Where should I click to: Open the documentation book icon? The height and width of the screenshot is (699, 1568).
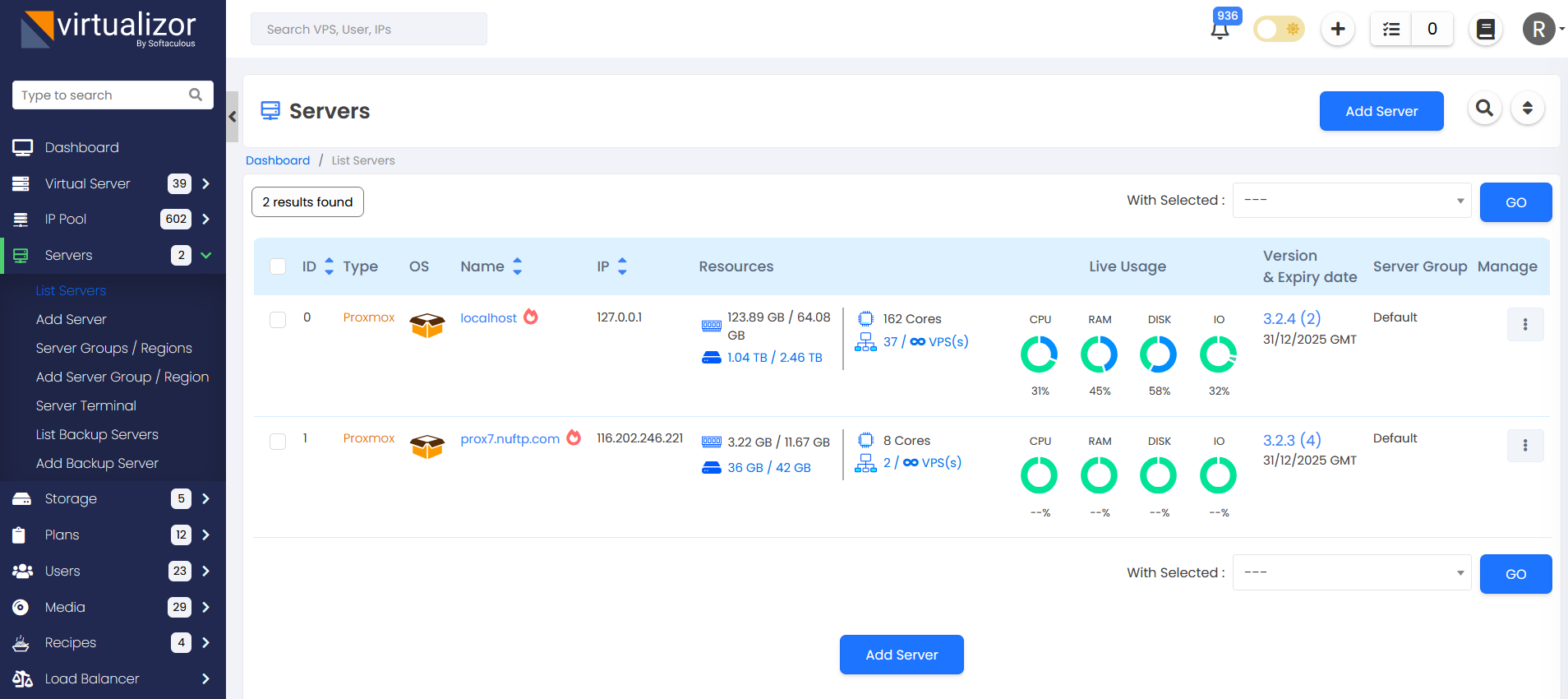click(1486, 30)
